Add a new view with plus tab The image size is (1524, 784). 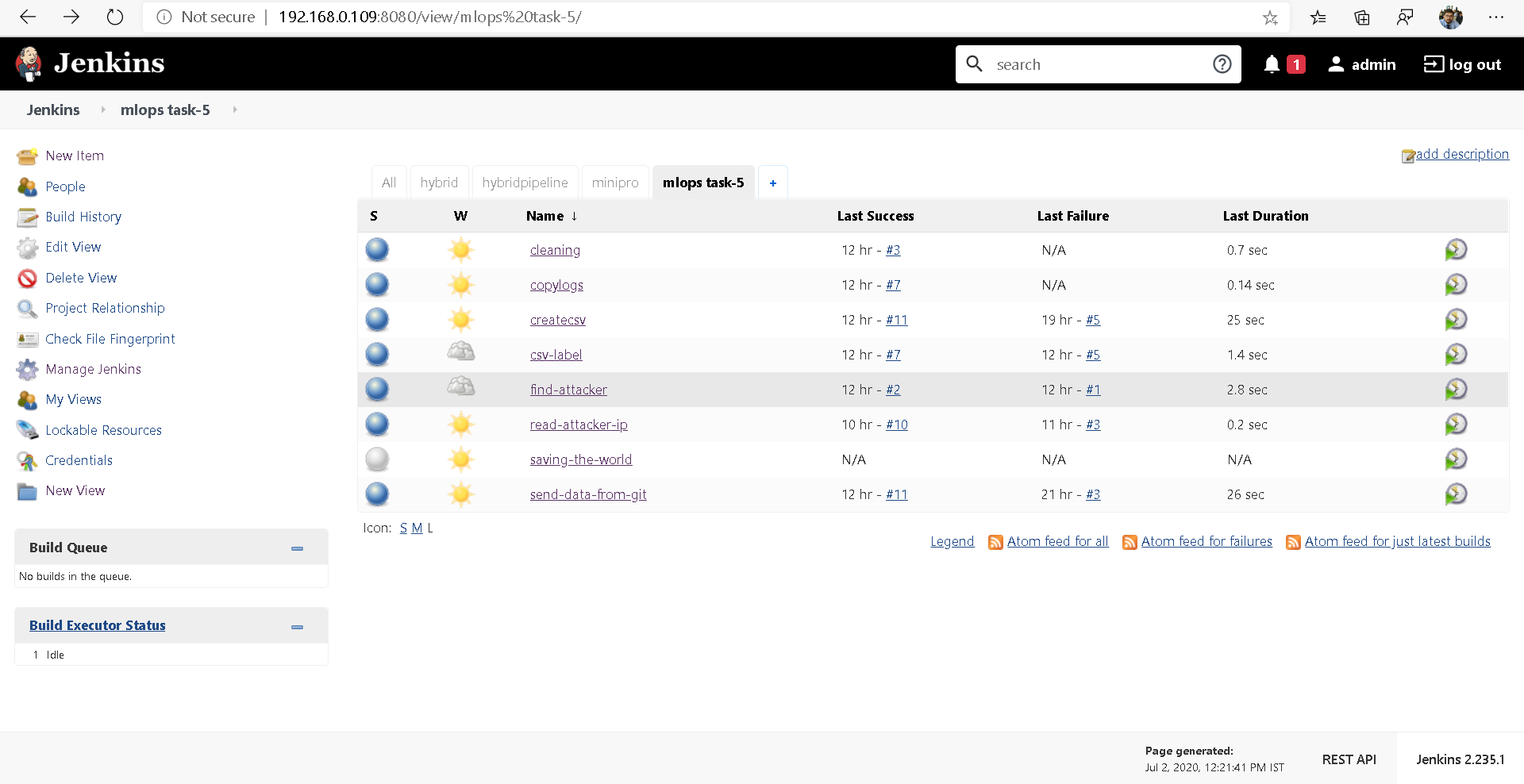(772, 183)
